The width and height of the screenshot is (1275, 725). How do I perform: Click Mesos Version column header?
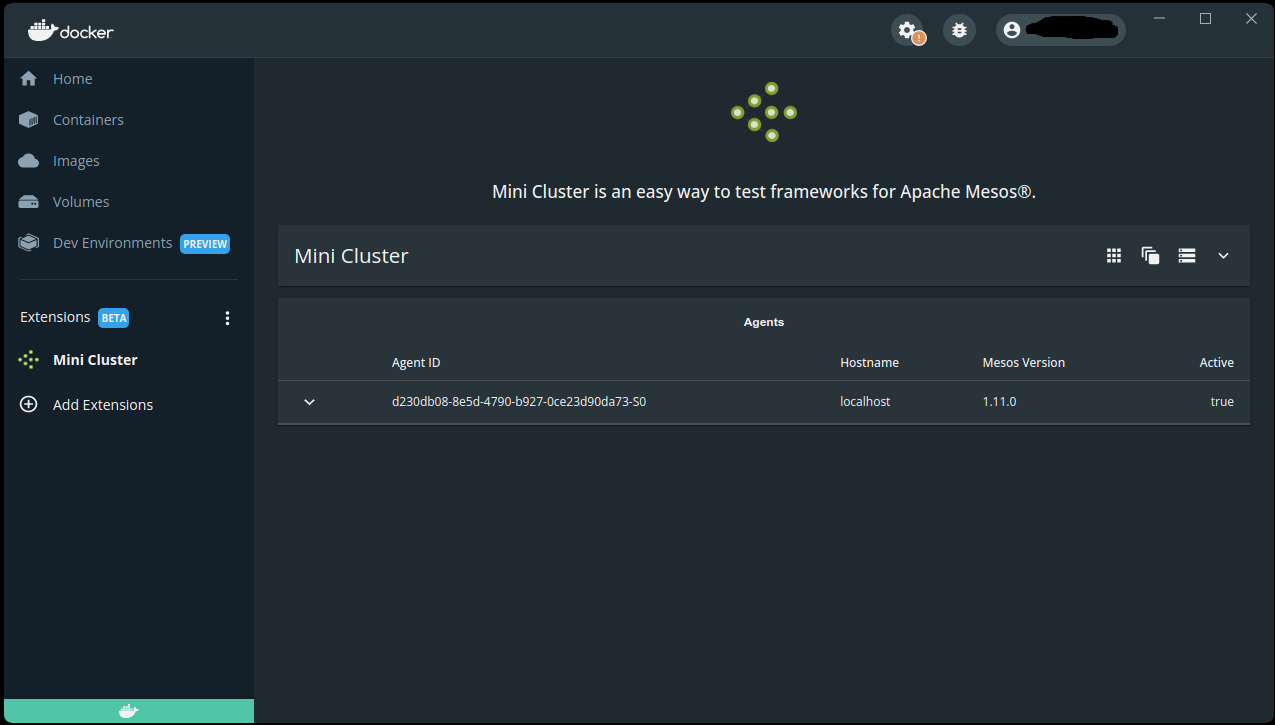tap(1023, 363)
